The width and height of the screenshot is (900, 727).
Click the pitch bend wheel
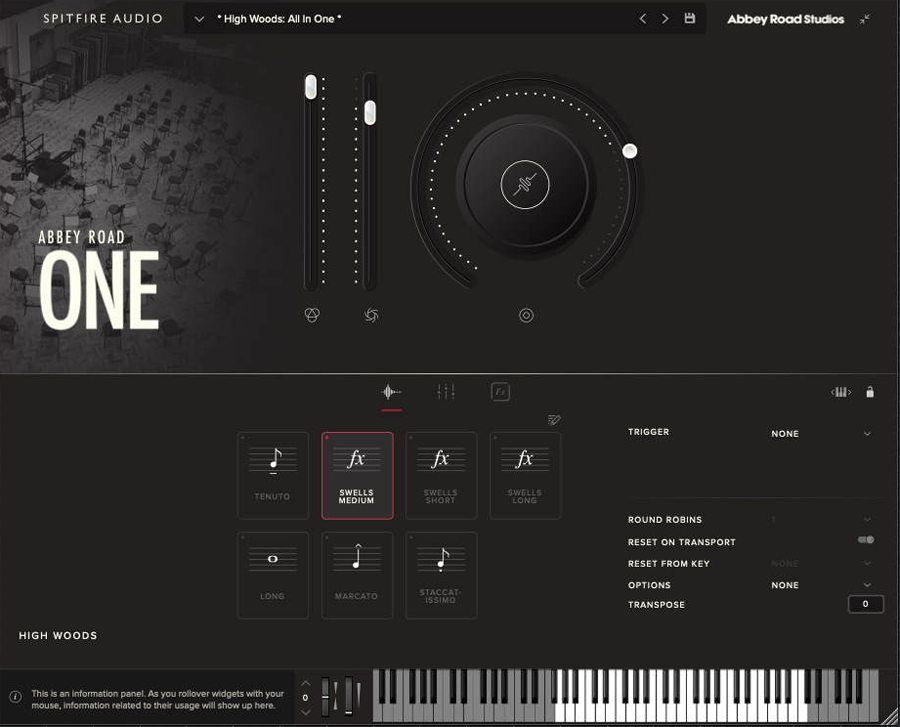pos(325,697)
